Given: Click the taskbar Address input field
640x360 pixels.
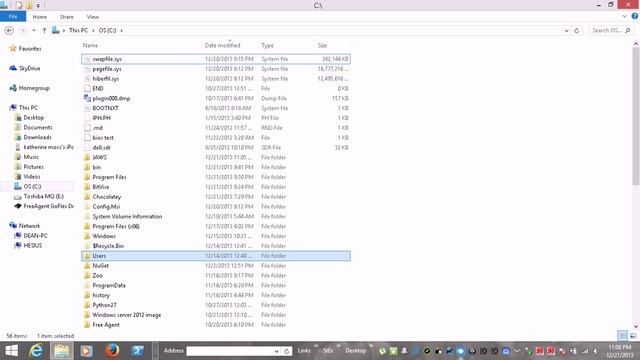Looking at the screenshot, I should [229, 351].
